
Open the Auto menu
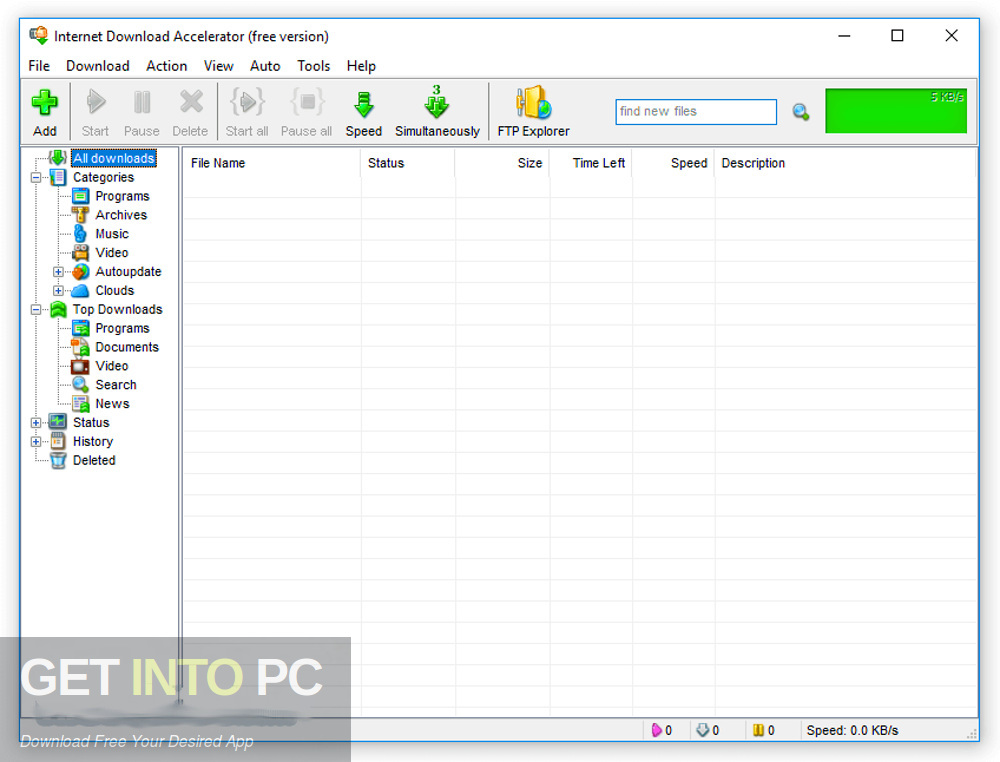265,66
